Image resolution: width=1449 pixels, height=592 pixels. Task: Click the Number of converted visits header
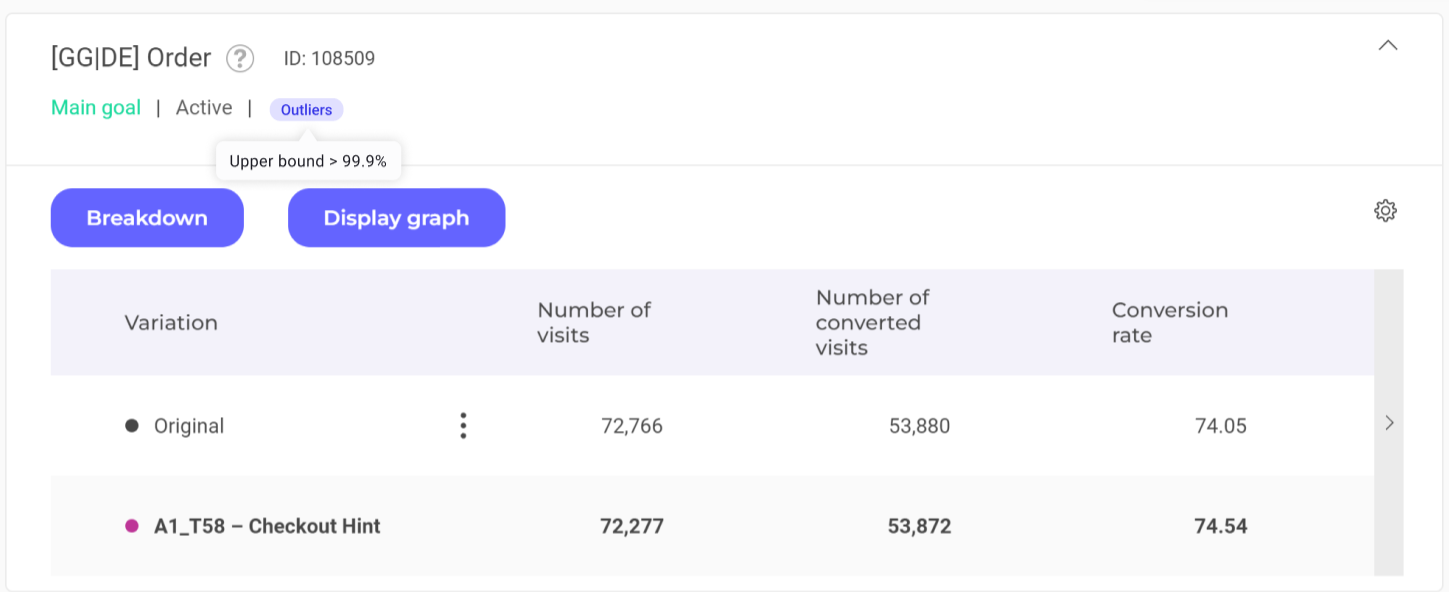872,323
